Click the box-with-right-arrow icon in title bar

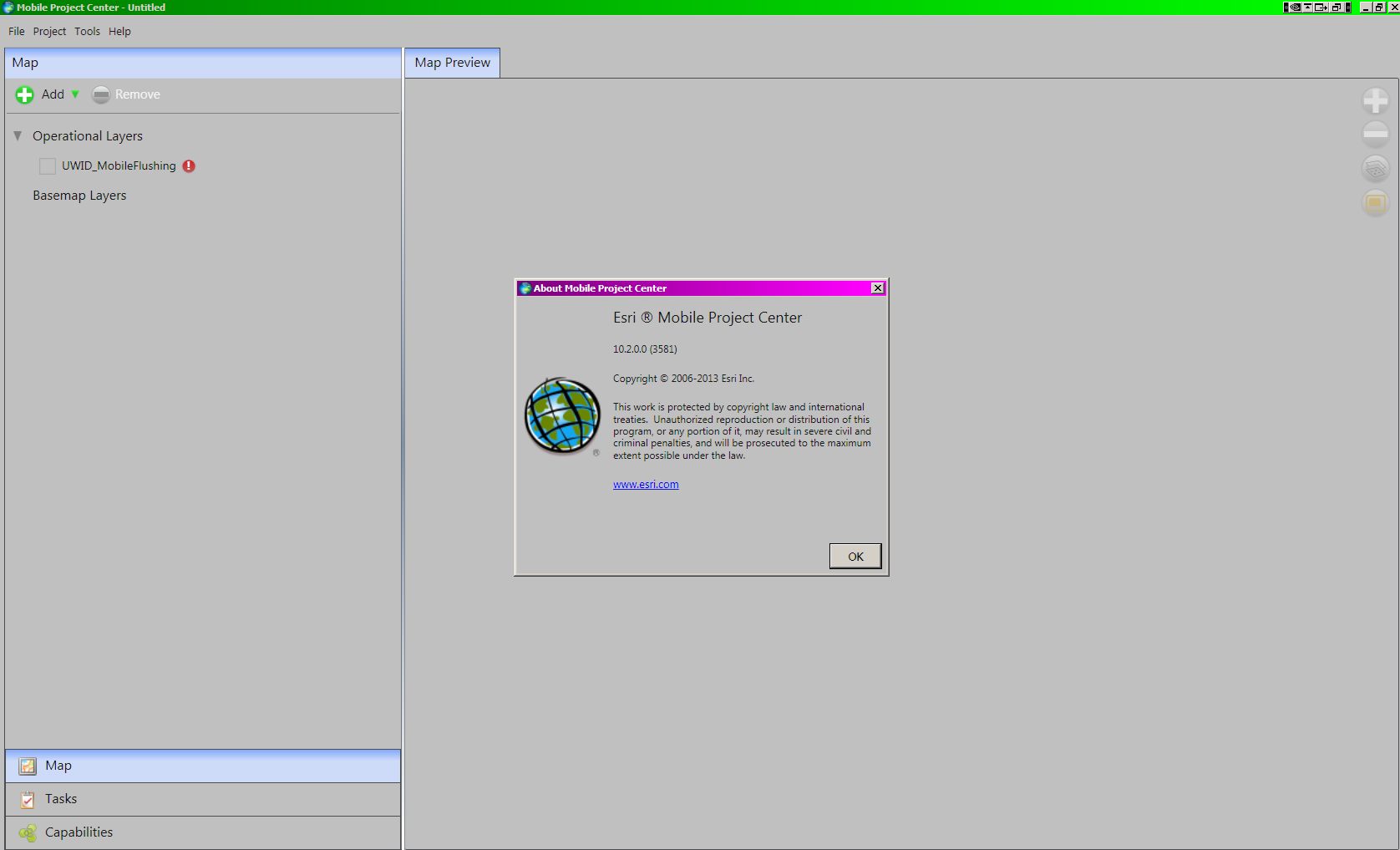tap(1321, 8)
